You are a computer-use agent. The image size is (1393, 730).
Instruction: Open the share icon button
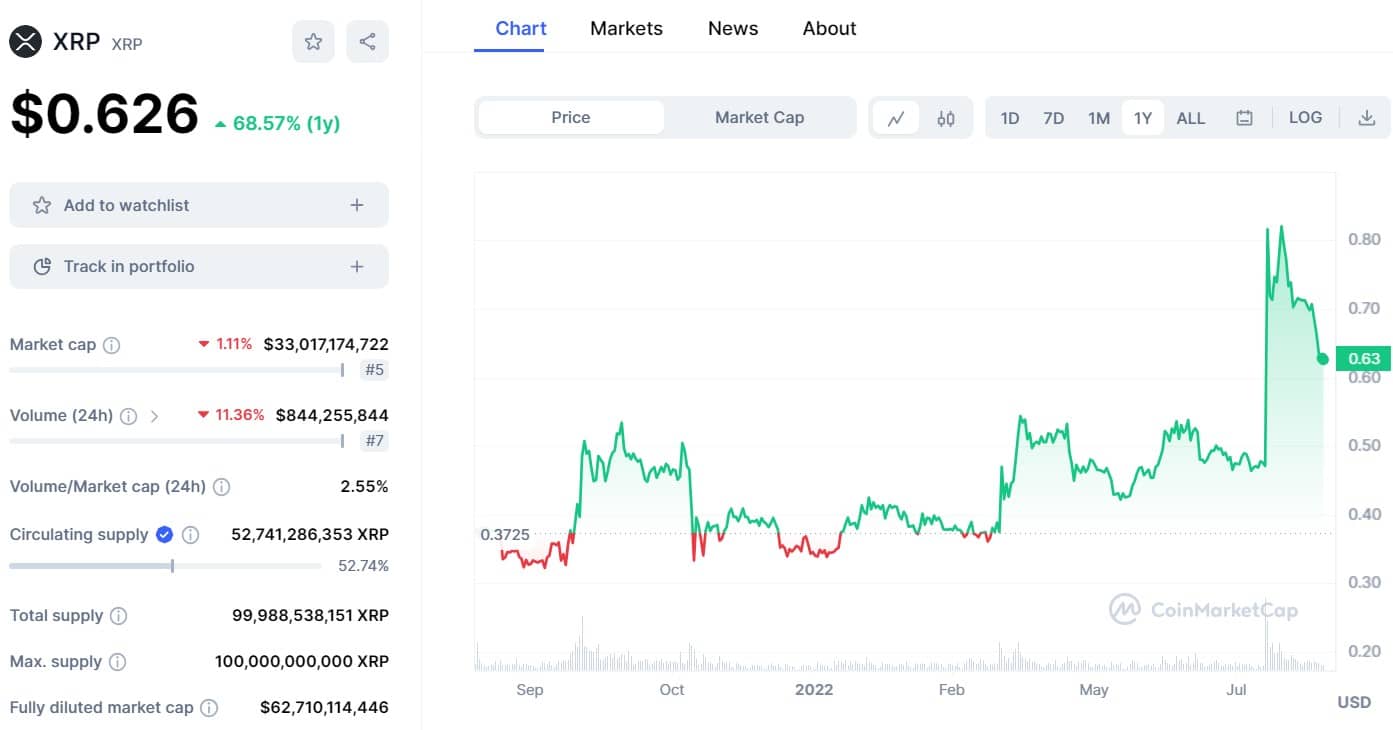point(367,41)
